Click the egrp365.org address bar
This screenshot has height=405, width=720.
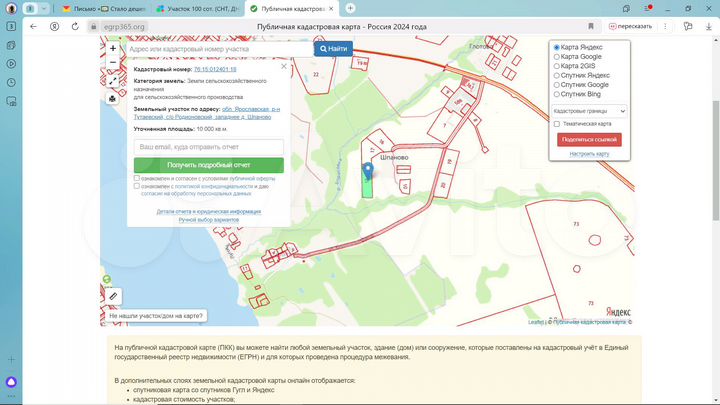(124, 27)
